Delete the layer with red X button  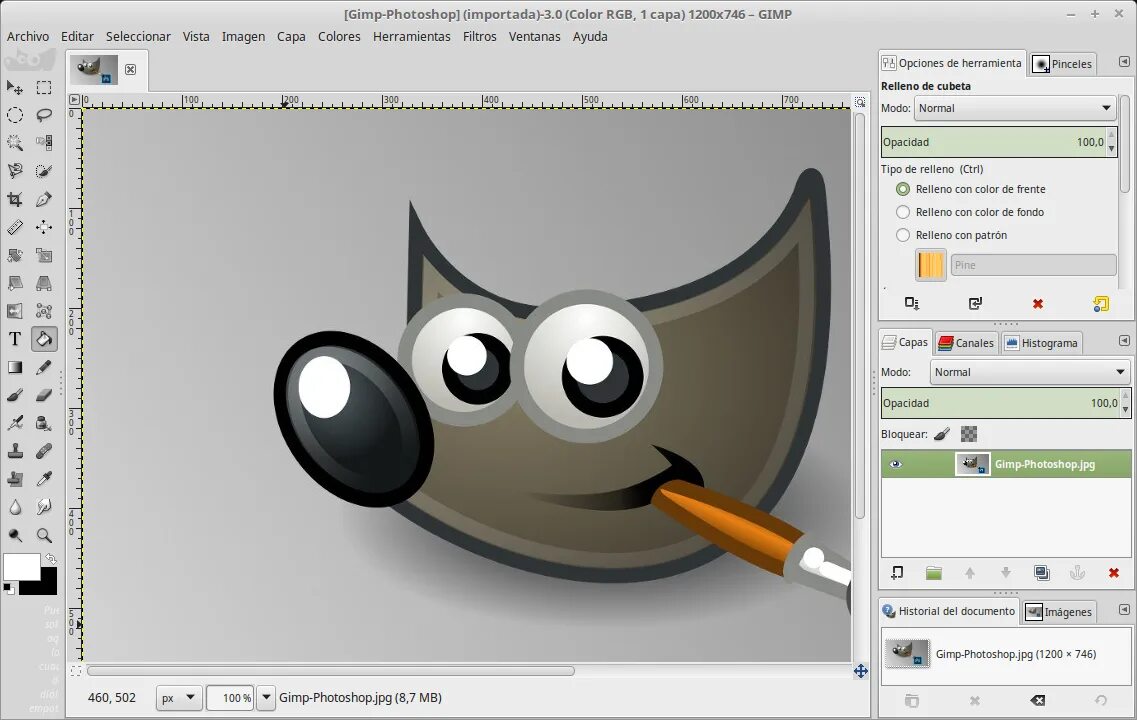tap(1114, 573)
